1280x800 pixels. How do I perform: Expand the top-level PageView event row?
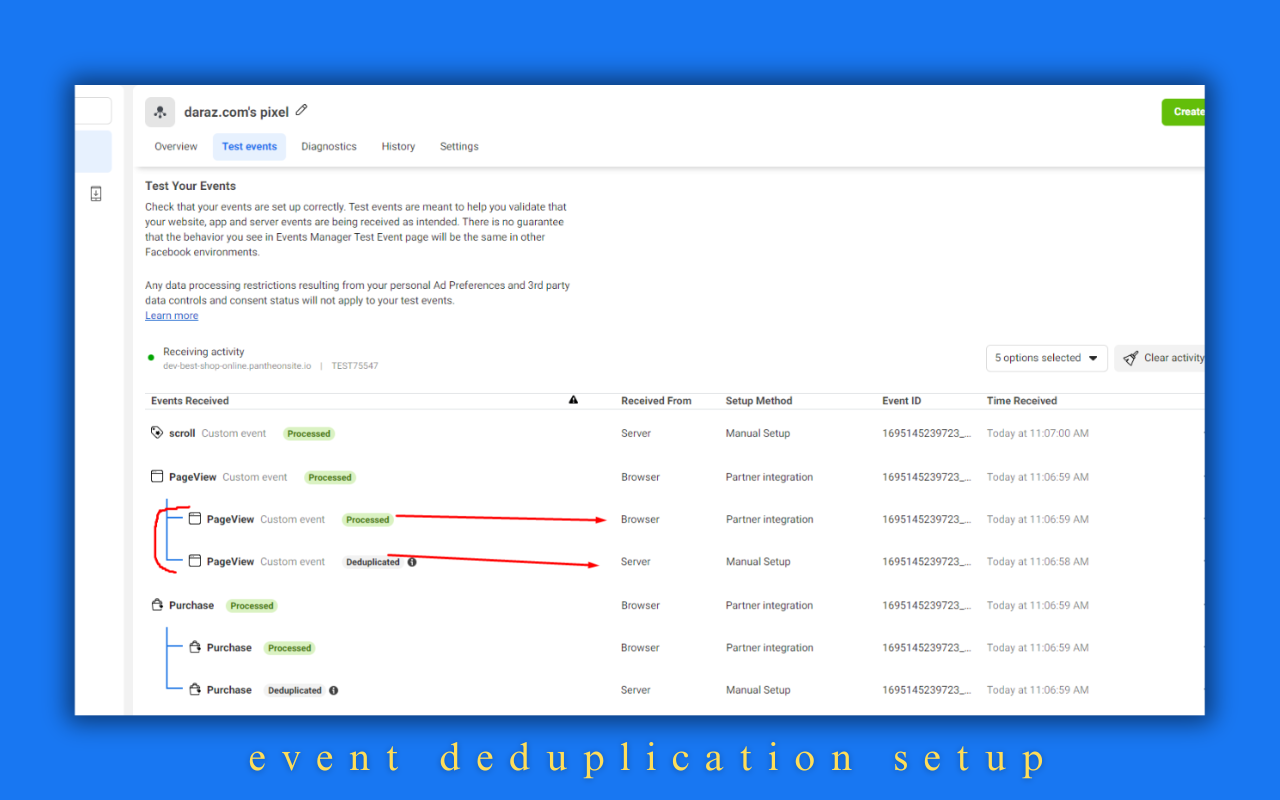pos(189,477)
